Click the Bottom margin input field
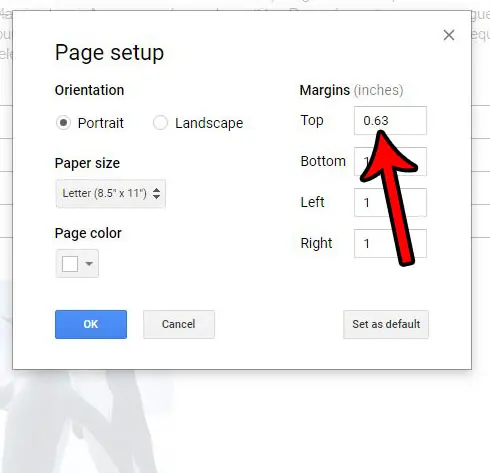Viewport: 490px width, 473px height. point(390,161)
